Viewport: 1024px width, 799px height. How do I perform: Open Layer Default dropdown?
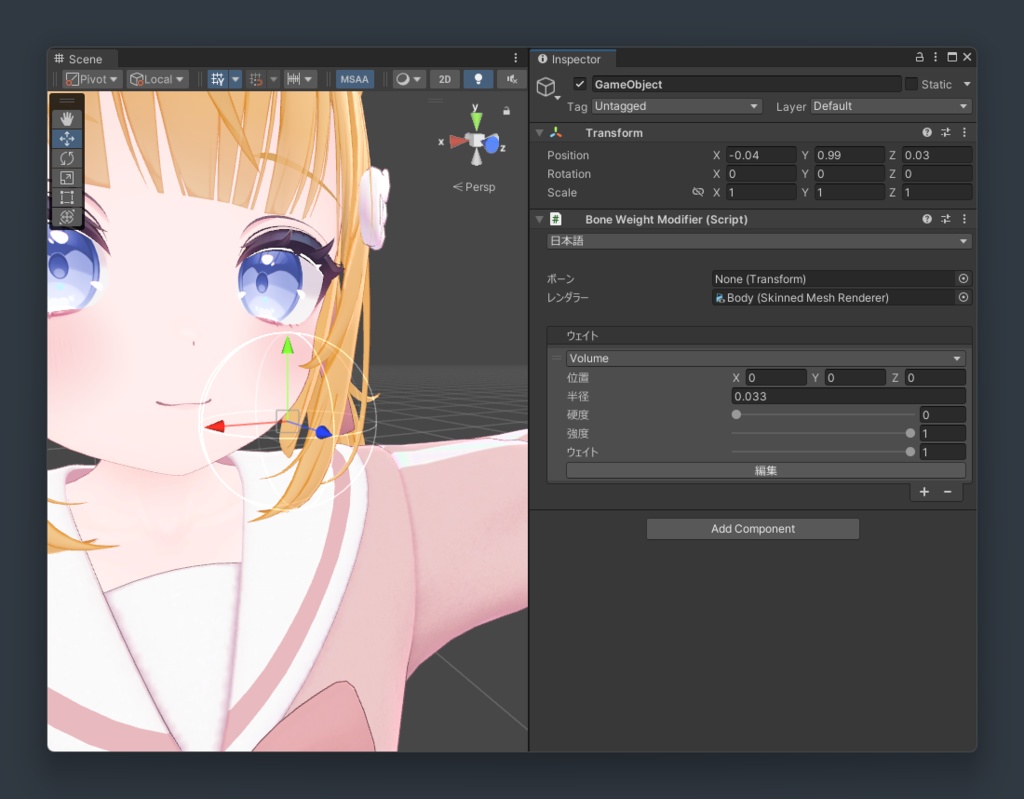pos(891,106)
